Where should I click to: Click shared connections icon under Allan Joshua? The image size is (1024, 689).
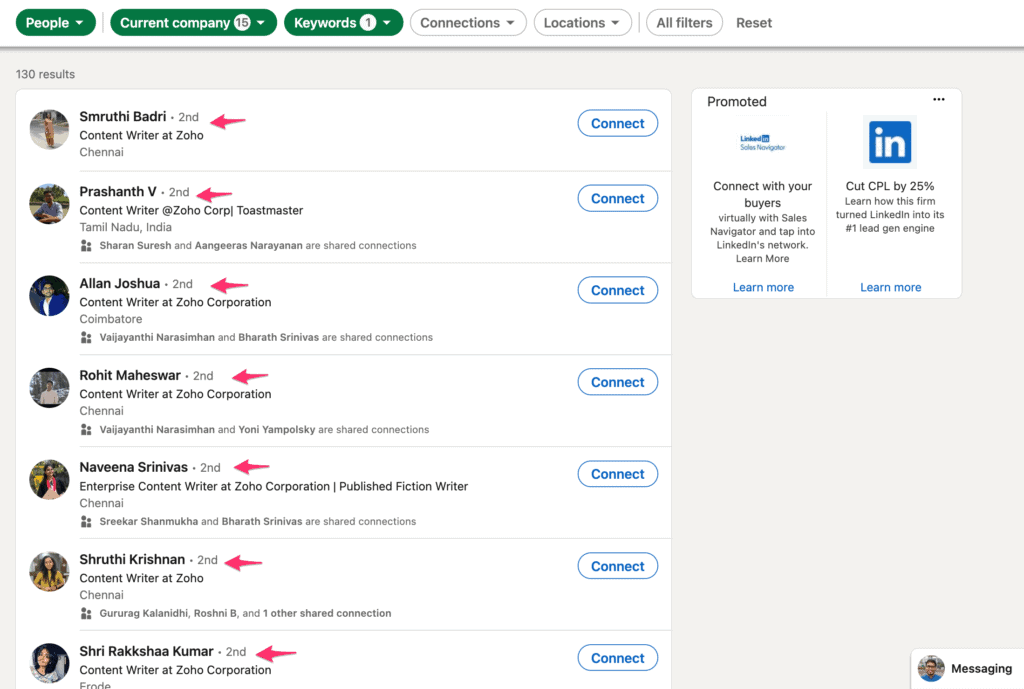(86, 338)
